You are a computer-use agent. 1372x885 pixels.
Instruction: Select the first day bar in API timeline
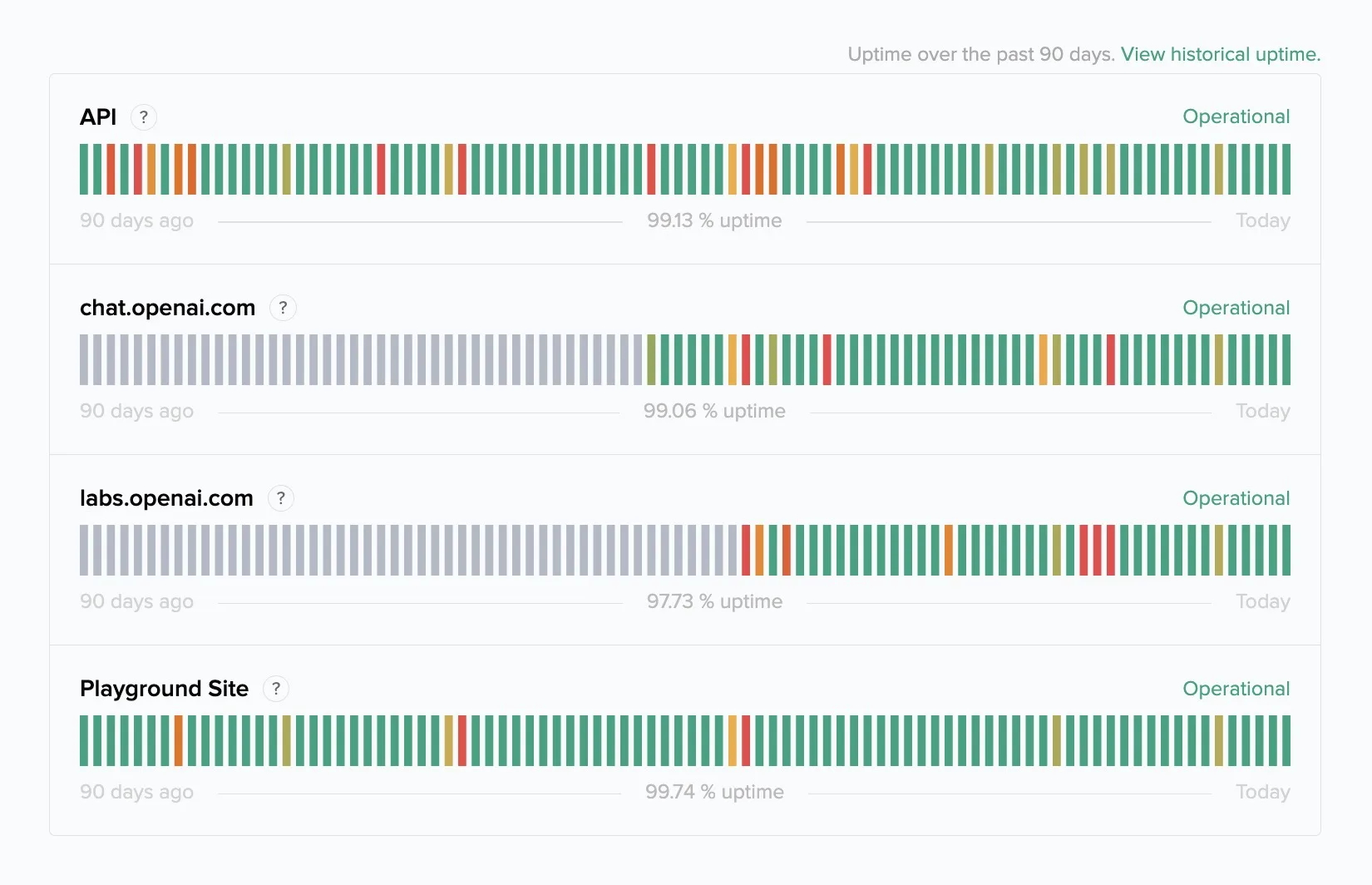pos(84,169)
